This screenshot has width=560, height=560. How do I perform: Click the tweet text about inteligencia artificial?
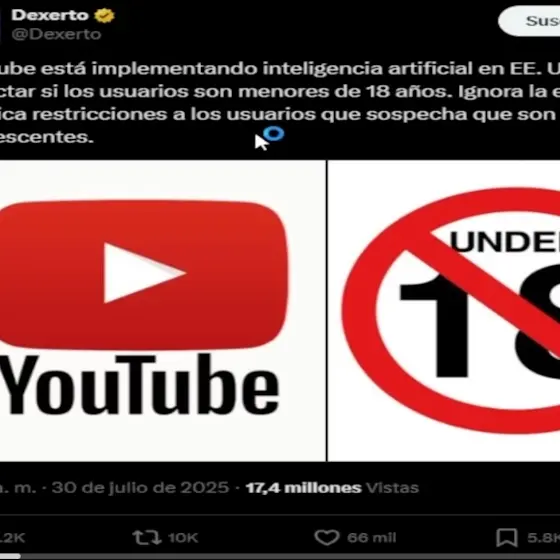coord(280,103)
